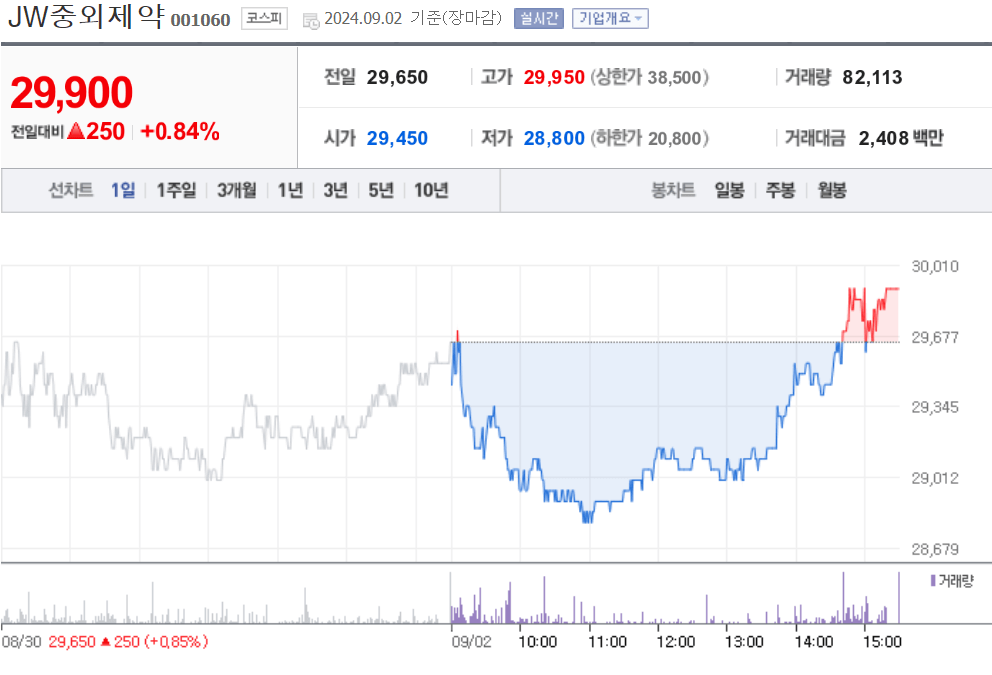The width and height of the screenshot is (992, 675).
Task: Click the 상한가 38,500 text
Action: pos(650,77)
